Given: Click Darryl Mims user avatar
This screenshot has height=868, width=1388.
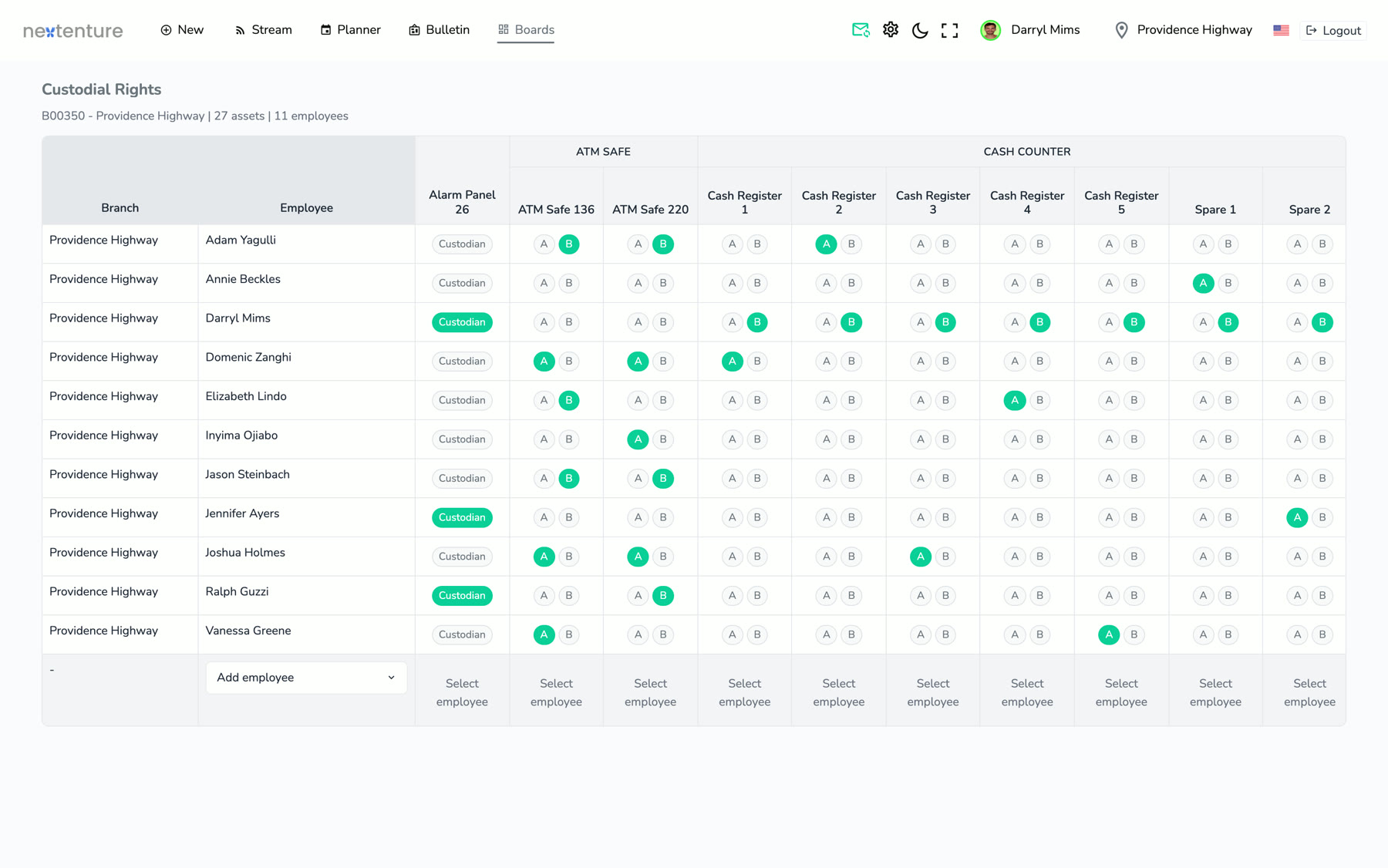Looking at the screenshot, I should (x=991, y=30).
